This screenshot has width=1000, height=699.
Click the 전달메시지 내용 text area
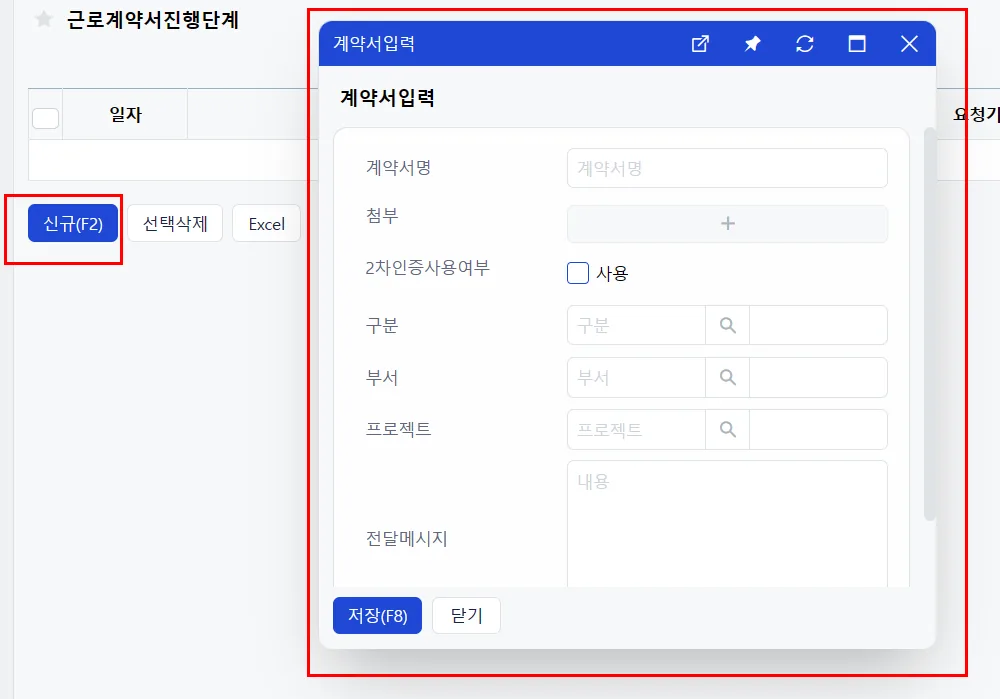[727, 524]
